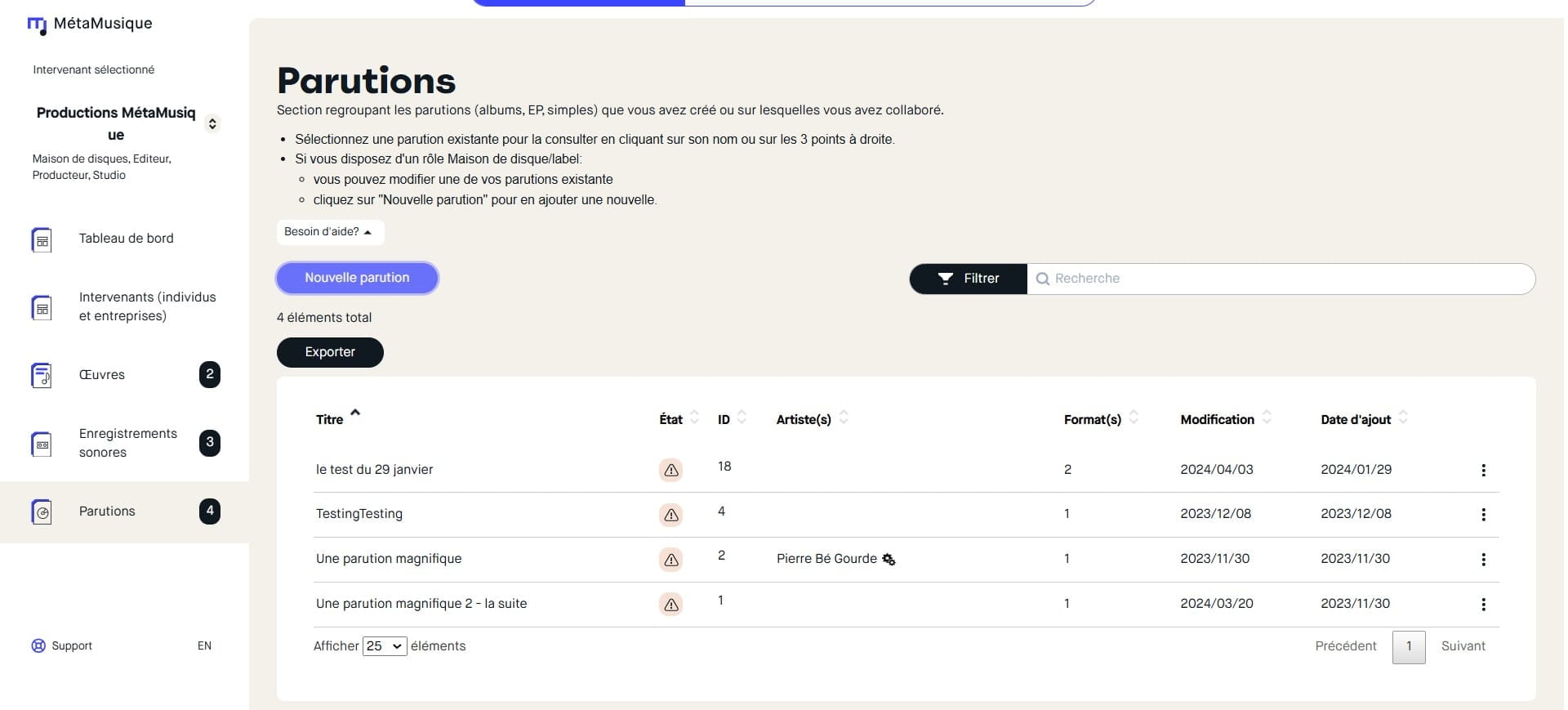Expand the Productions MétaMusique selector
The image size is (1568, 710).
tap(212, 123)
